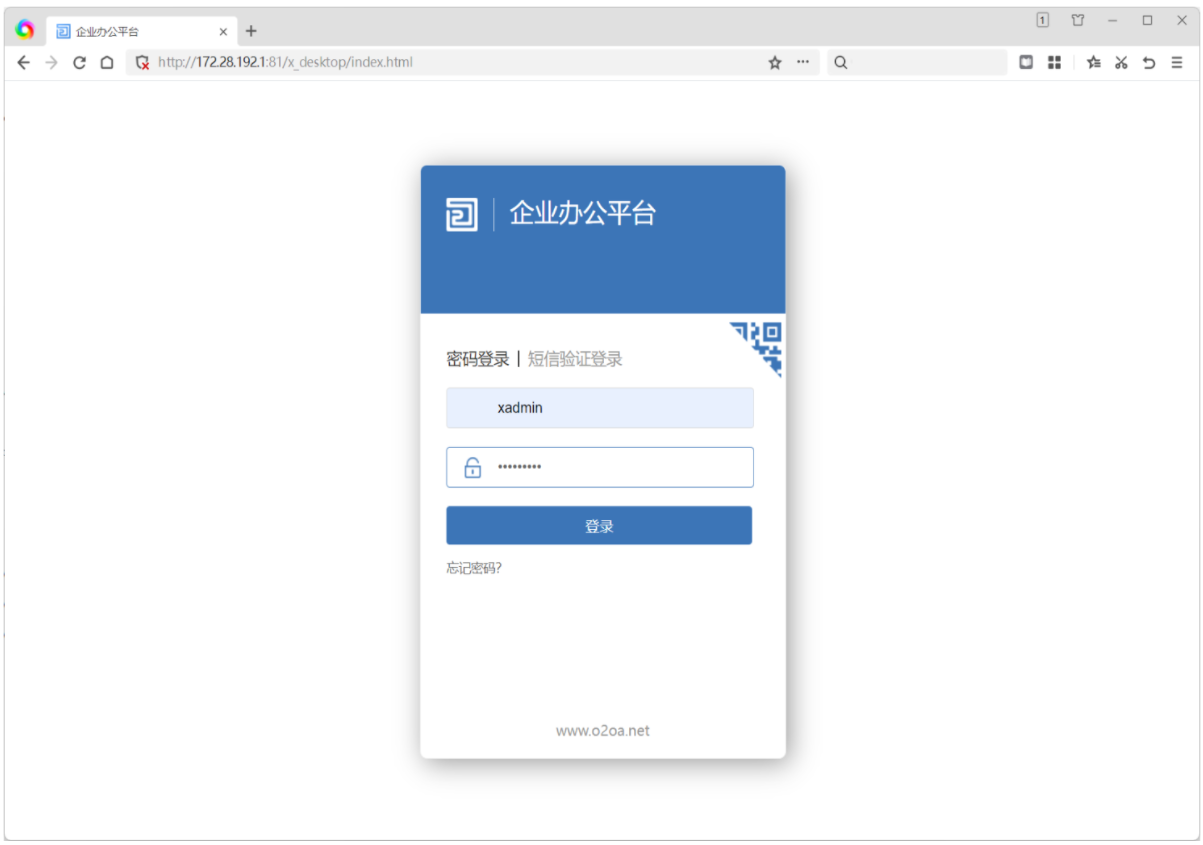Click the search magnifier icon
This screenshot has width=1203, height=845.
[841, 62]
